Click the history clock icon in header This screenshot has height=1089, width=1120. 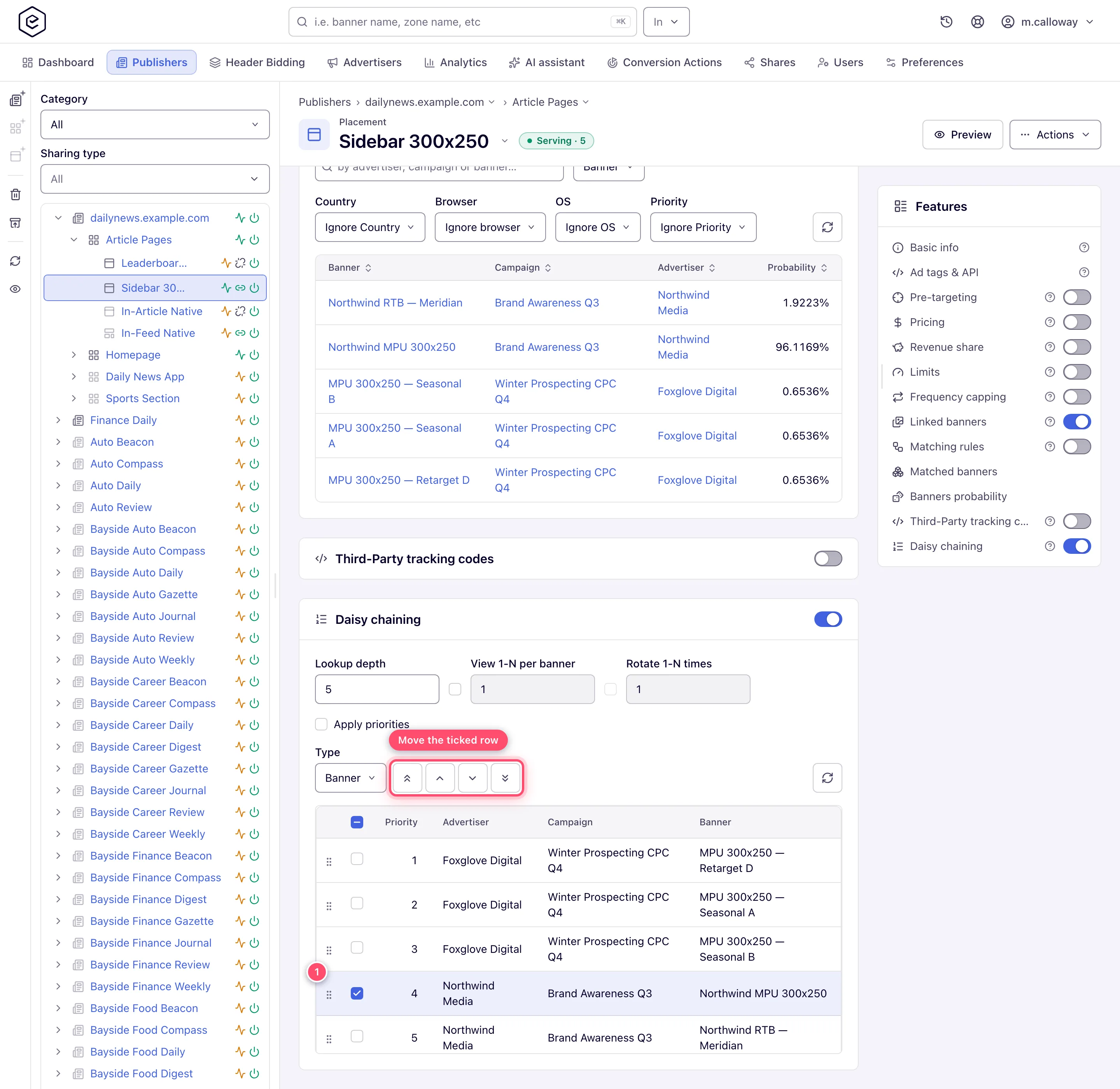pyautogui.click(x=946, y=22)
